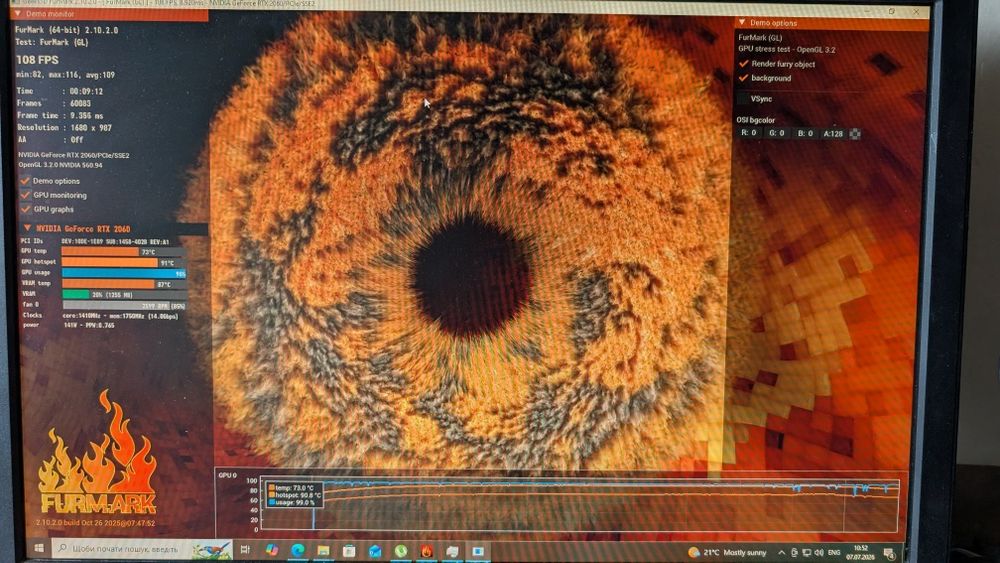Collapse the NVIDIA GeForce RTX 2060 section
Screen dimensions: 1000x563
[27, 228]
